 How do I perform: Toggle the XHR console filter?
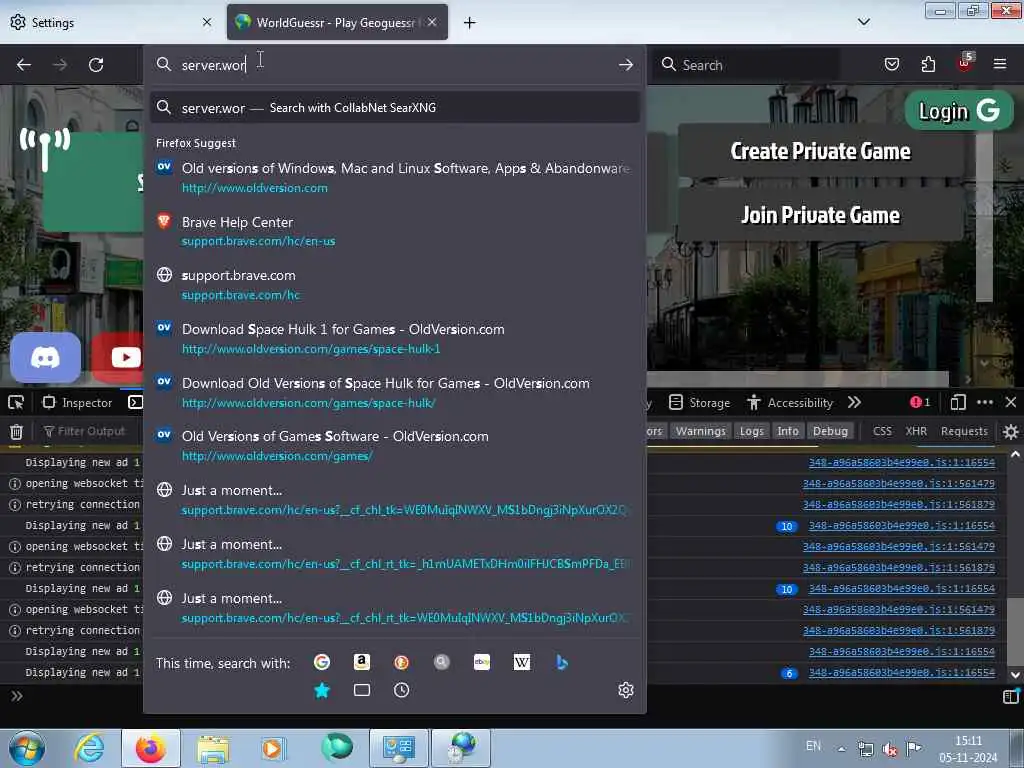(x=916, y=431)
